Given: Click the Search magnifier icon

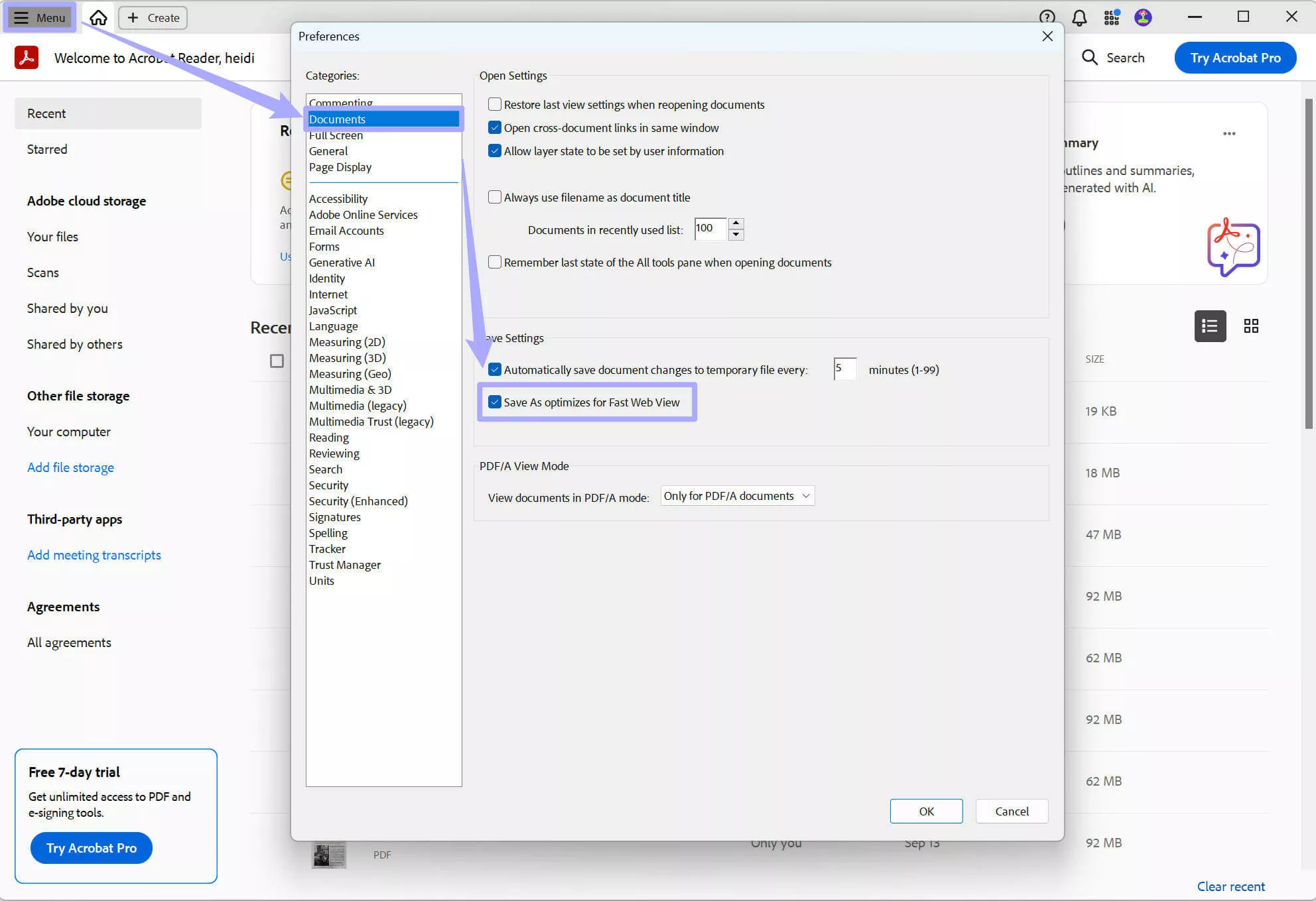Looking at the screenshot, I should [x=1089, y=58].
